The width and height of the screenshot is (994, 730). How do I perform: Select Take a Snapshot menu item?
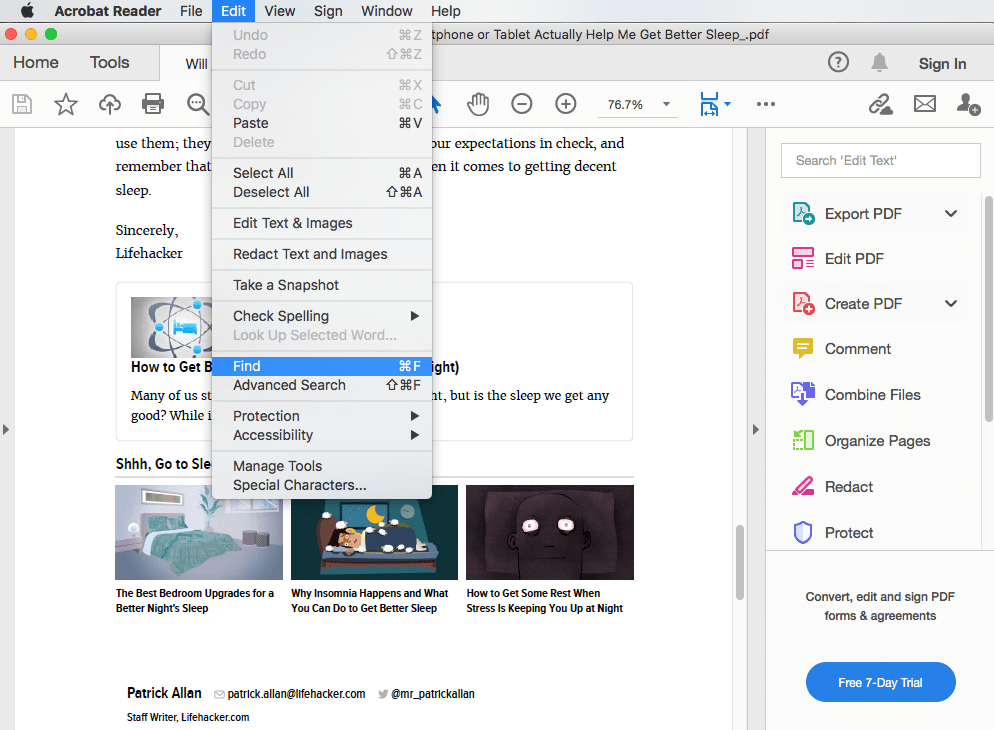(322, 285)
